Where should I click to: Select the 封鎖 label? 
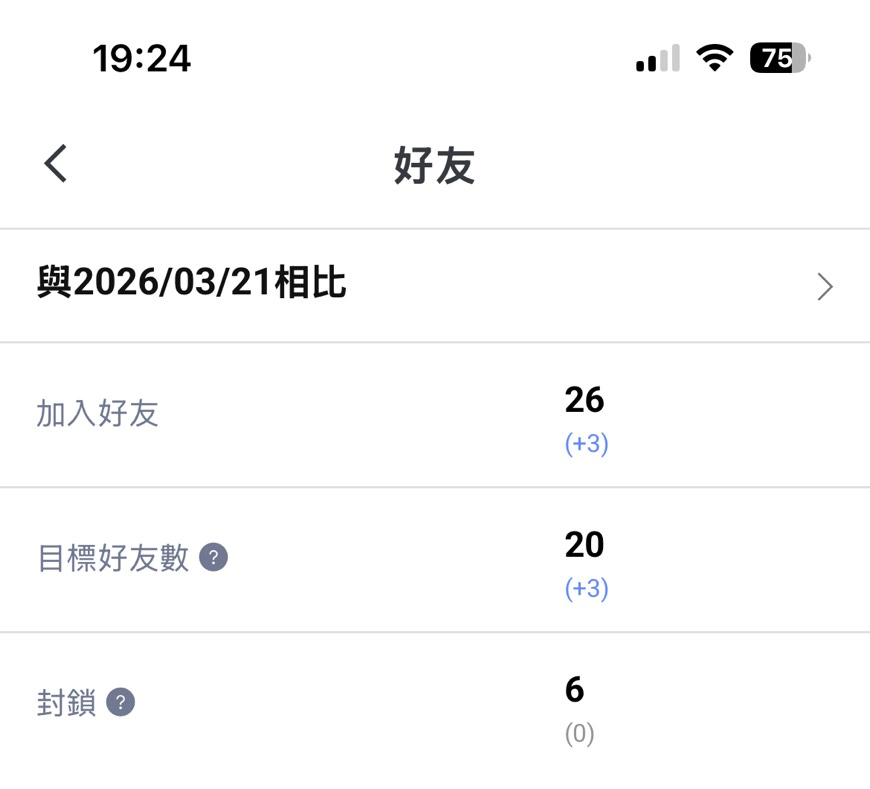pos(66,703)
